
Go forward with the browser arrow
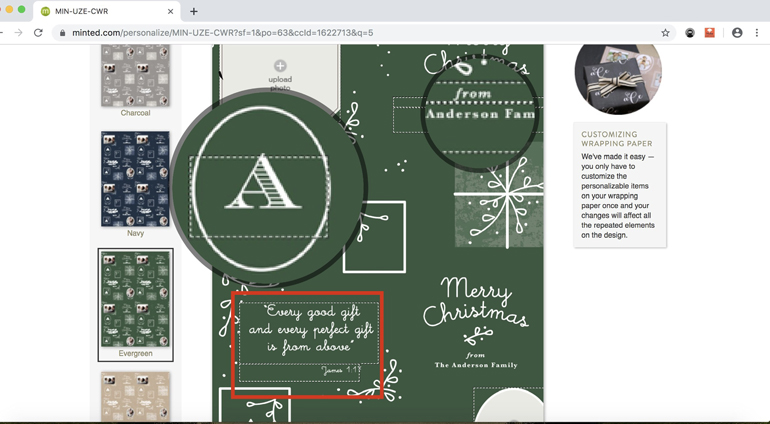tap(18, 33)
